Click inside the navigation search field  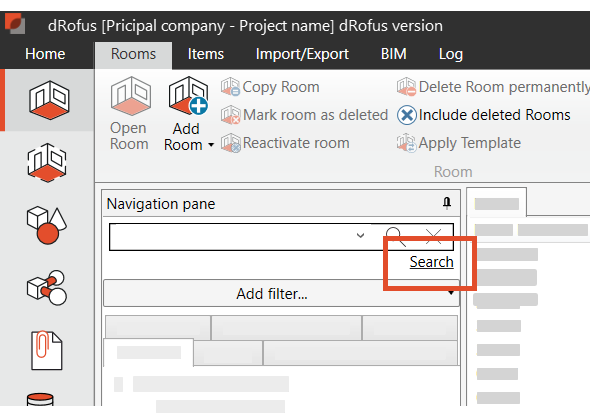(230, 237)
